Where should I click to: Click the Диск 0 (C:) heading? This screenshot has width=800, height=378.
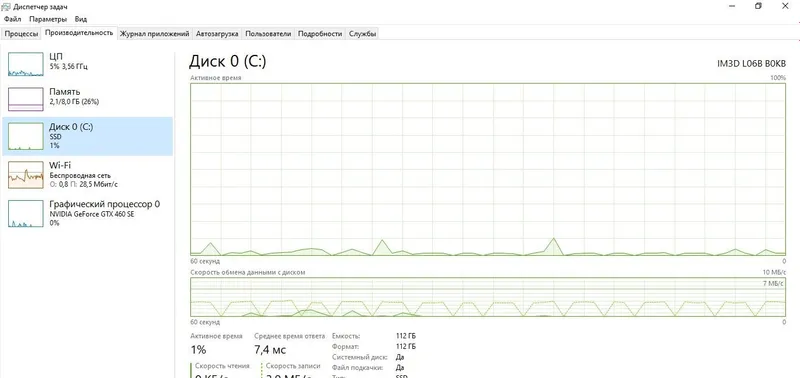point(228,61)
